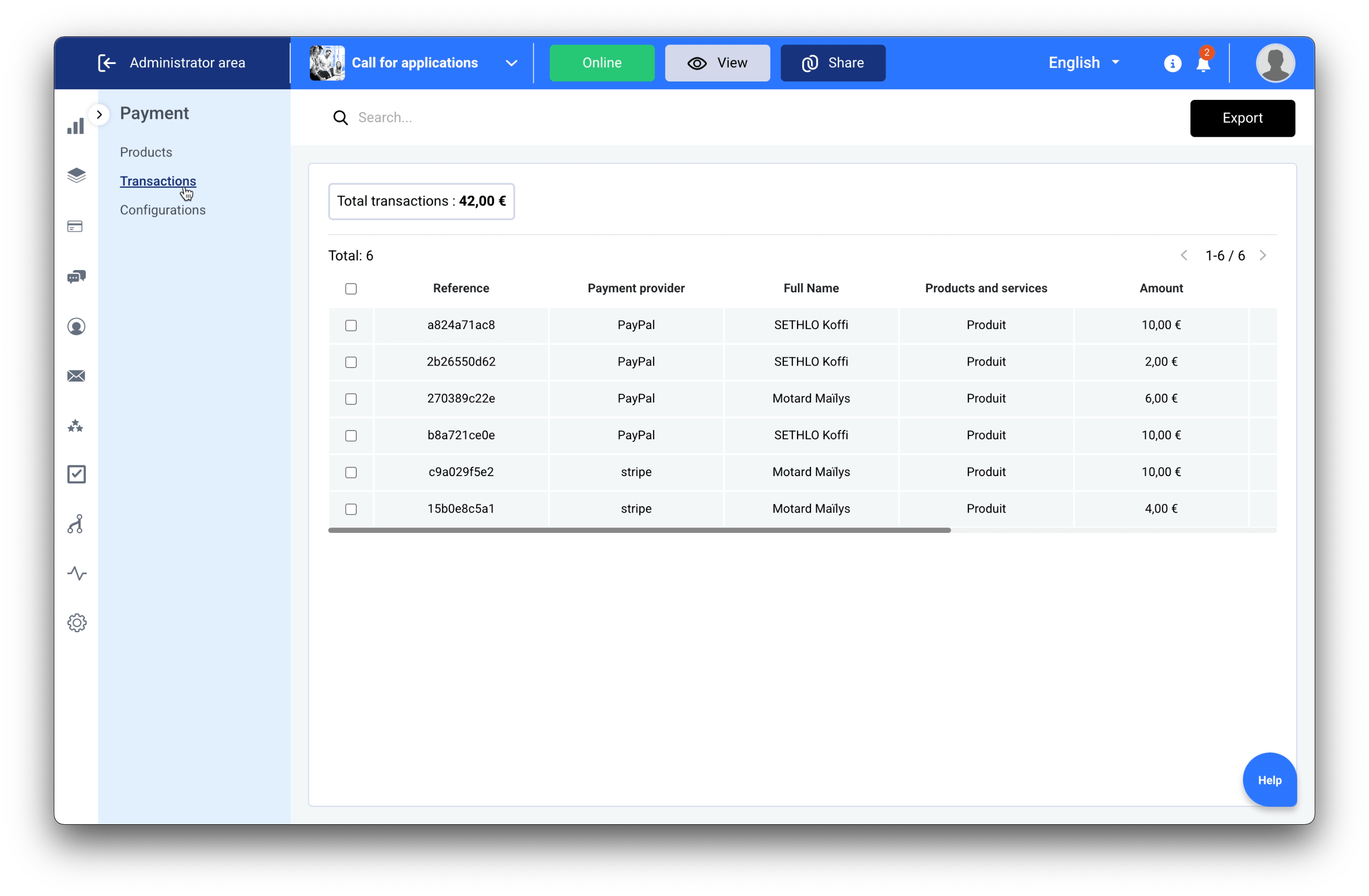Open the tasks checklist icon
Image resolution: width=1369 pixels, height=896 pixels.
(x=77, y=474)
